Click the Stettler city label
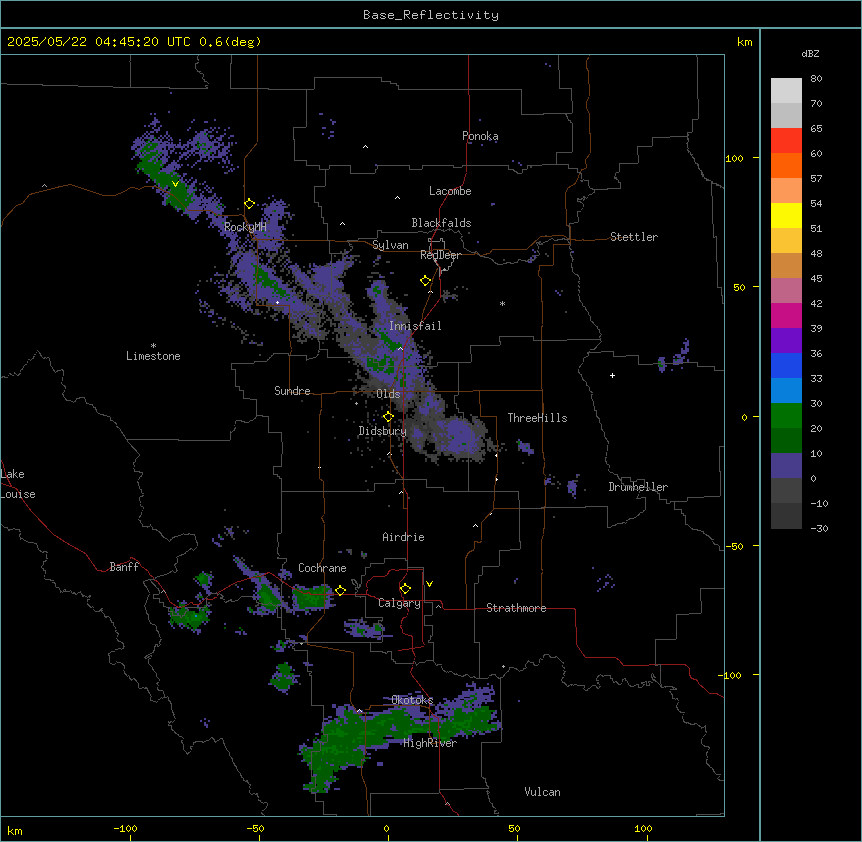Viewport: 862px width, 842px height. (x=634, y=237)
